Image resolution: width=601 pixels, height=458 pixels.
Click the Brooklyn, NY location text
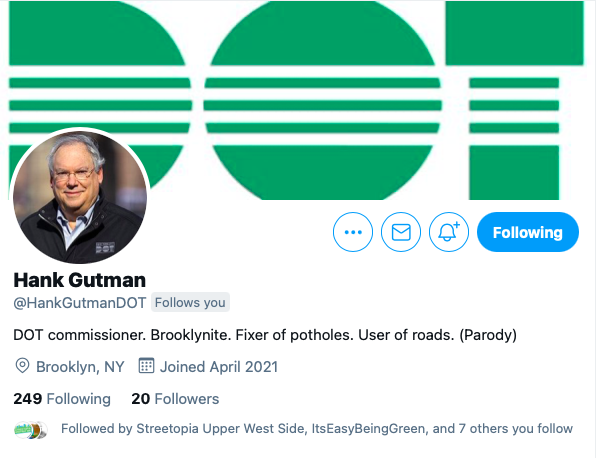(x=80, y=366)
